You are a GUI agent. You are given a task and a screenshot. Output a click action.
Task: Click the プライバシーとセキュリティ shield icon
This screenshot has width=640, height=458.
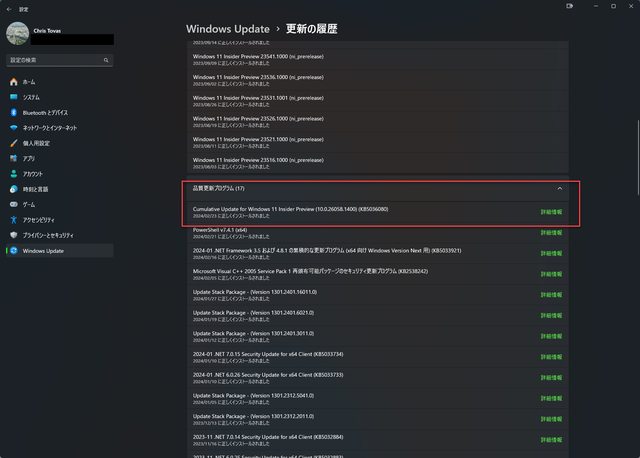coord(14,235)
